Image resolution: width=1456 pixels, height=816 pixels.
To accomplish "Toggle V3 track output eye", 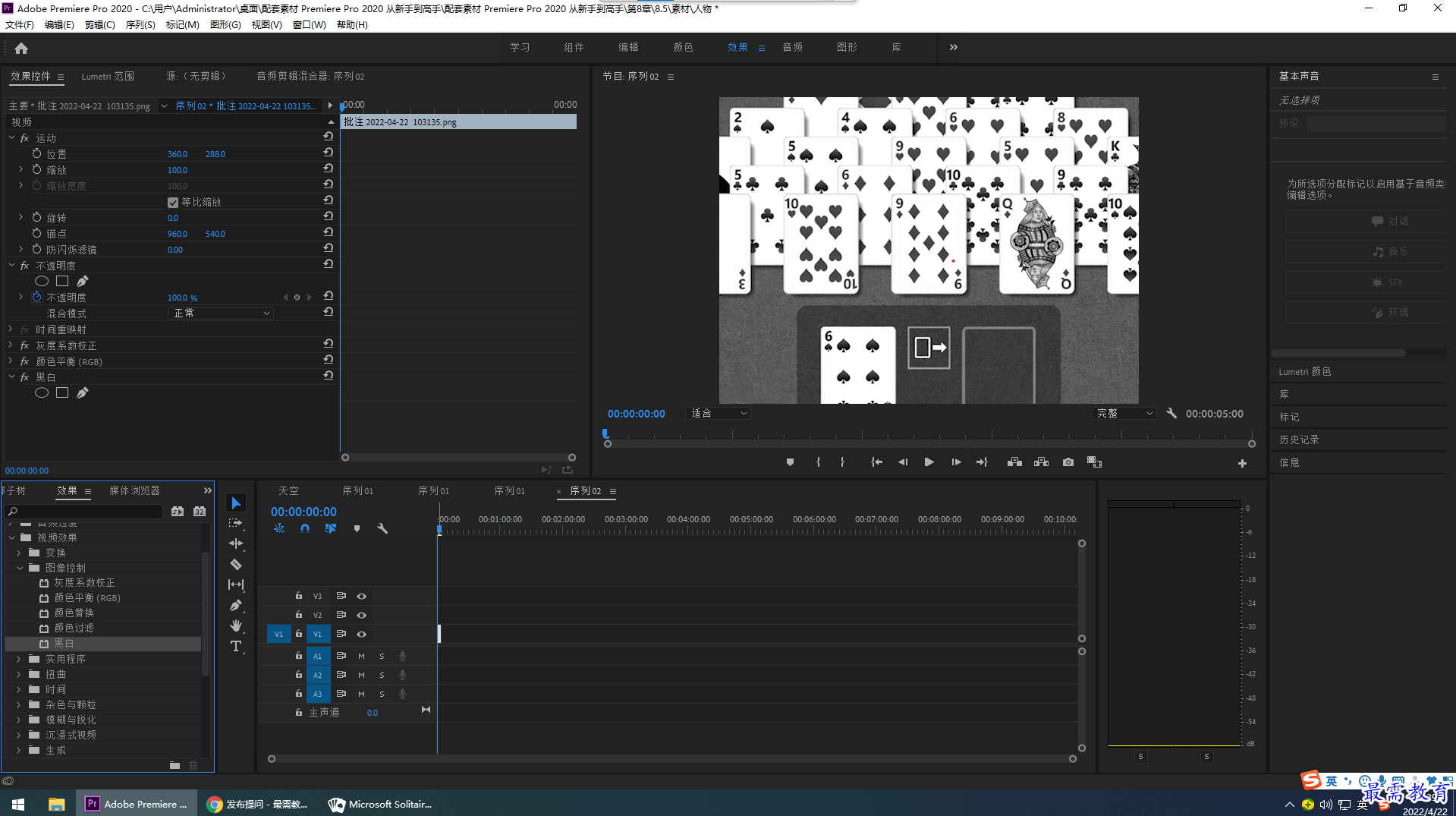I will pos(362,597).
